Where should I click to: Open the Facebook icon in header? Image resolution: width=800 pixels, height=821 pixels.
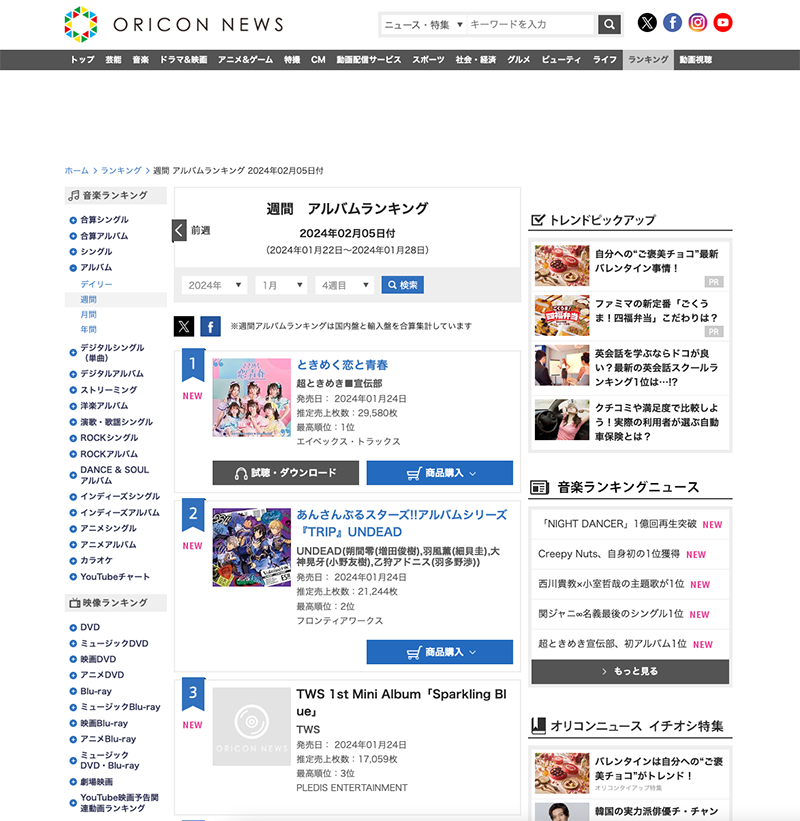tap(672, 23)
